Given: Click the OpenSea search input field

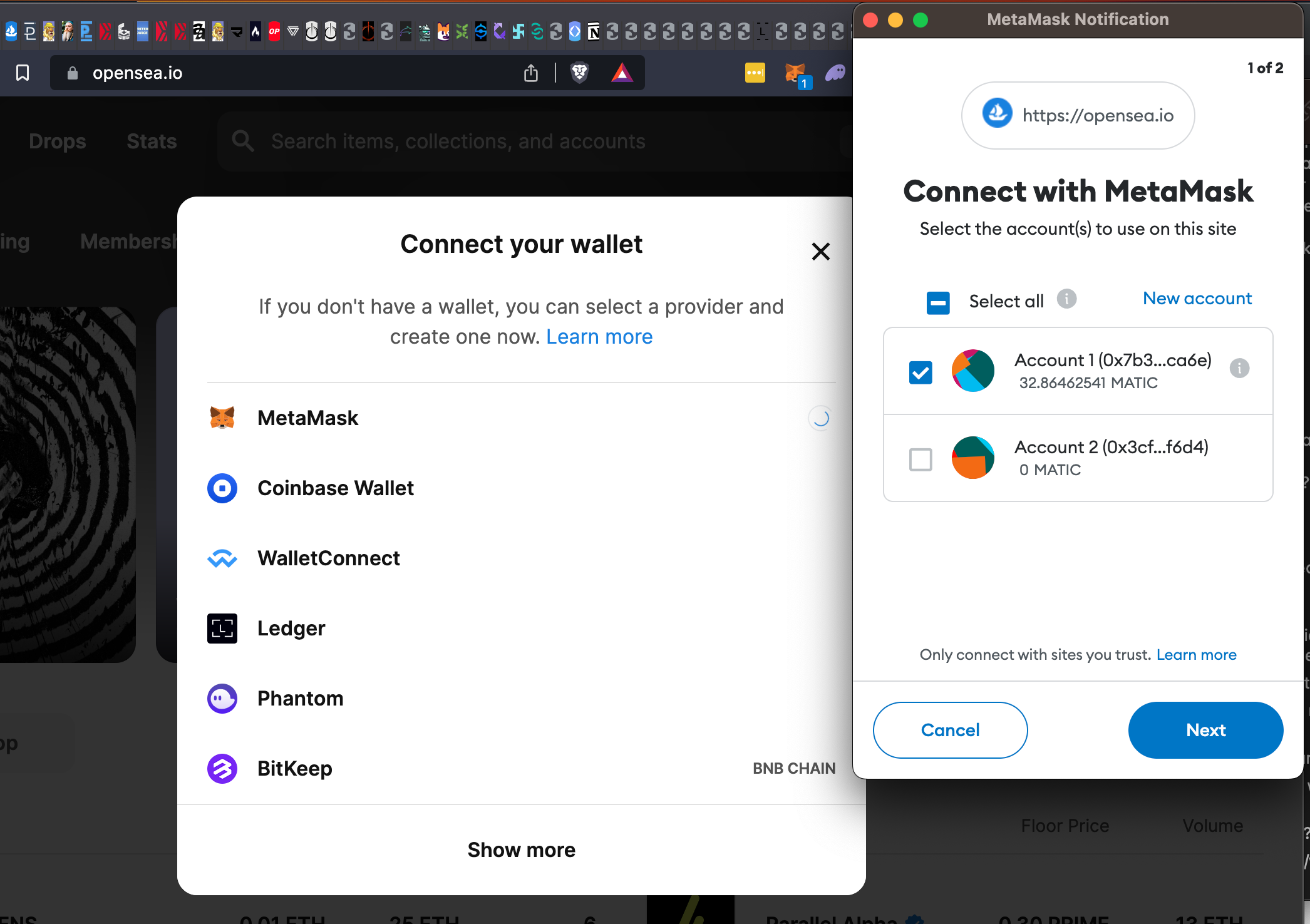Looking at the screenshot, I should tap(535, 141).
